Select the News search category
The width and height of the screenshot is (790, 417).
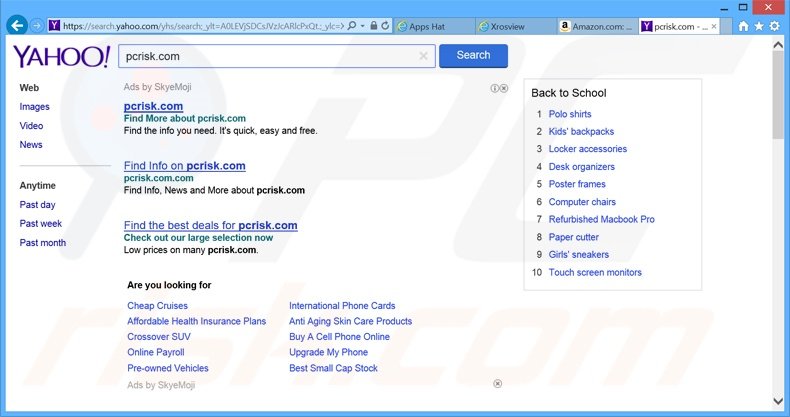click(31, 145)
